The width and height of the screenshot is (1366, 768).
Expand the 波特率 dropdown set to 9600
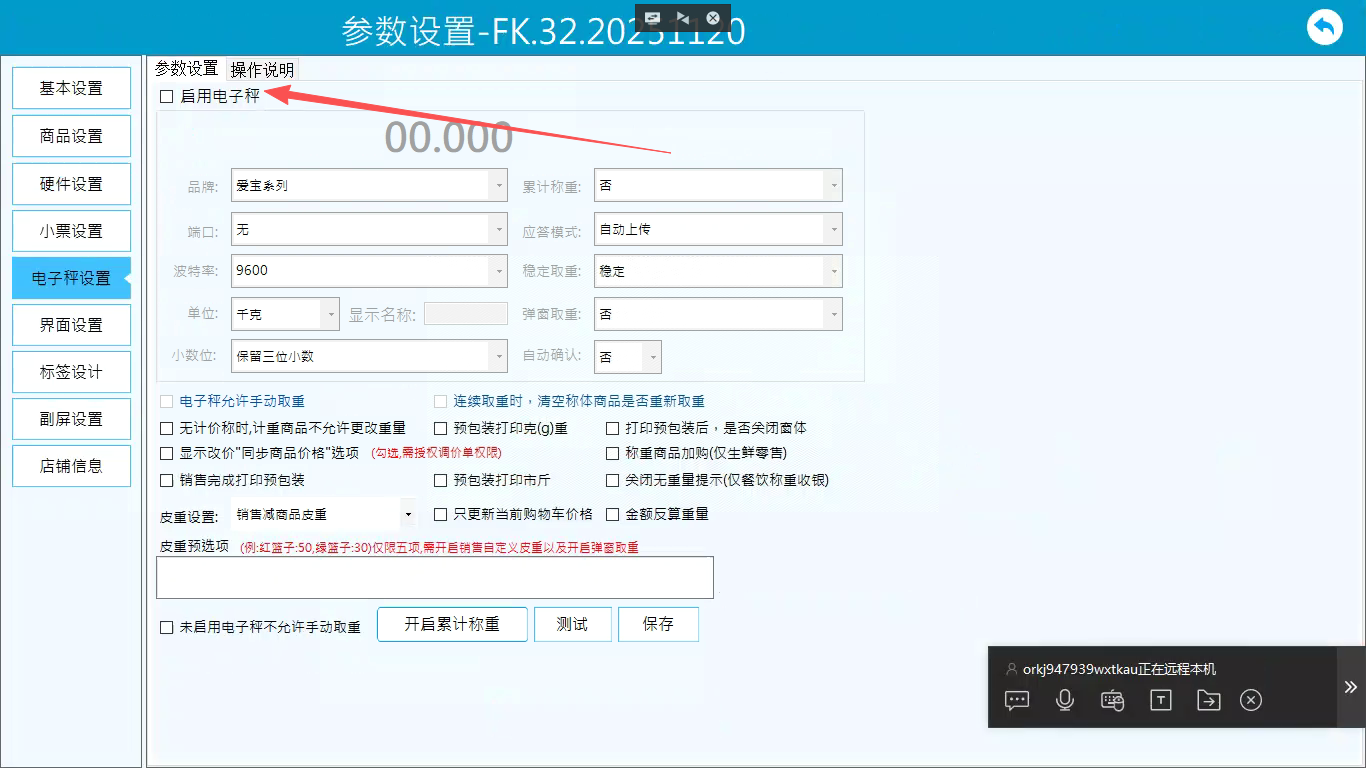(369, 271)
